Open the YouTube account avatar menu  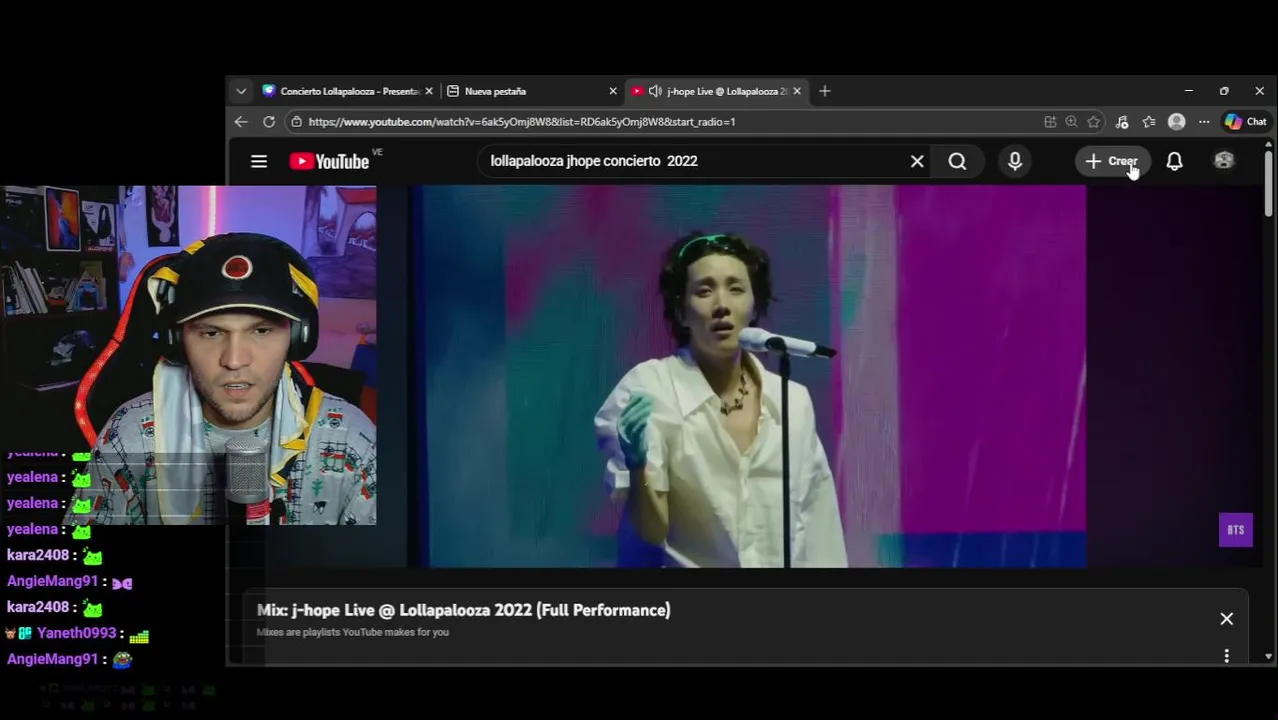pyautogui.click(x=1224, y=161)
